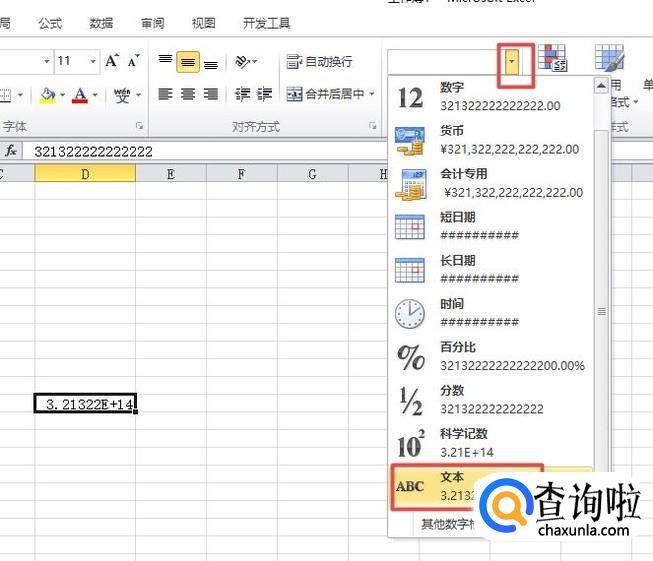Toggle middle vertical alignment

pos(188,62)
